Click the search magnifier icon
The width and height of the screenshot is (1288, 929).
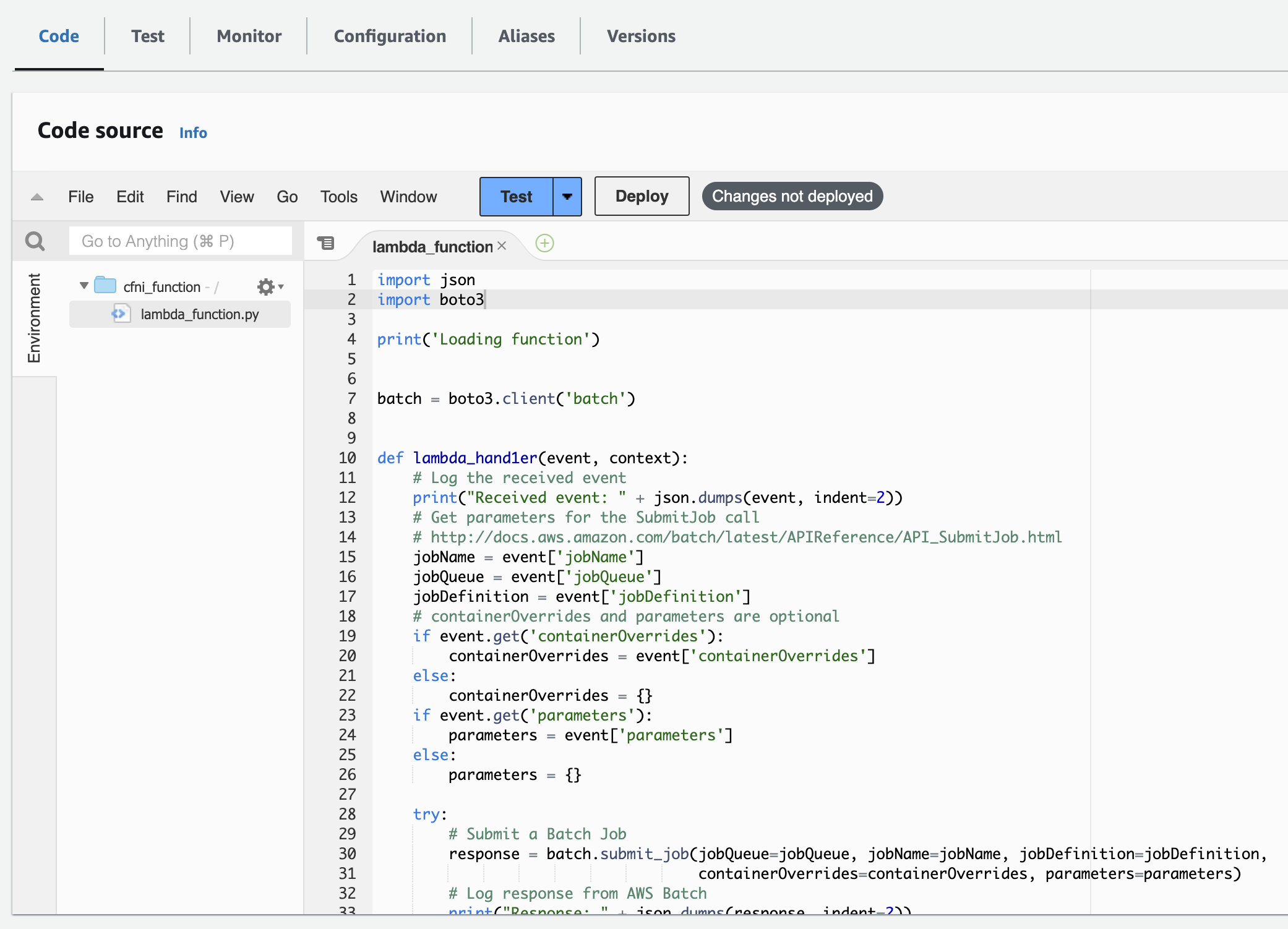point(35,241)
